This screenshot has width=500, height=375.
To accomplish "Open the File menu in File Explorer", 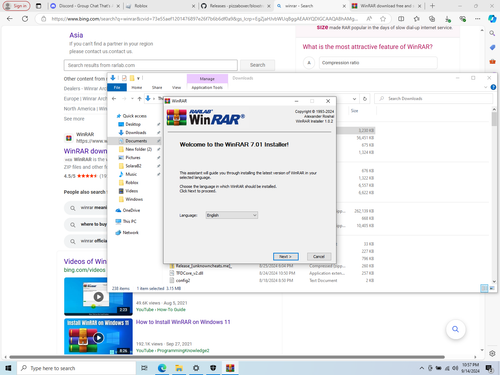I will coord(117,87).
